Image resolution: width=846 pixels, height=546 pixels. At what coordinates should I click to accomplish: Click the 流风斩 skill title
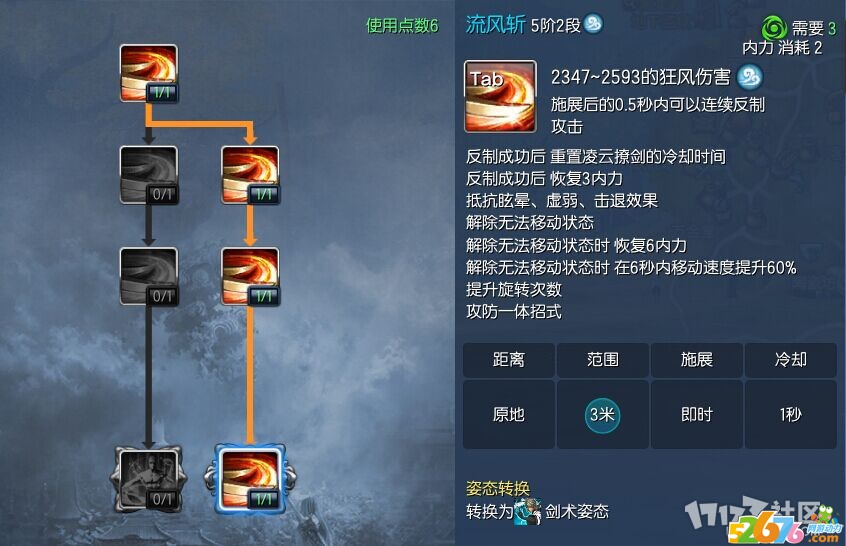(x=495, y=24)
